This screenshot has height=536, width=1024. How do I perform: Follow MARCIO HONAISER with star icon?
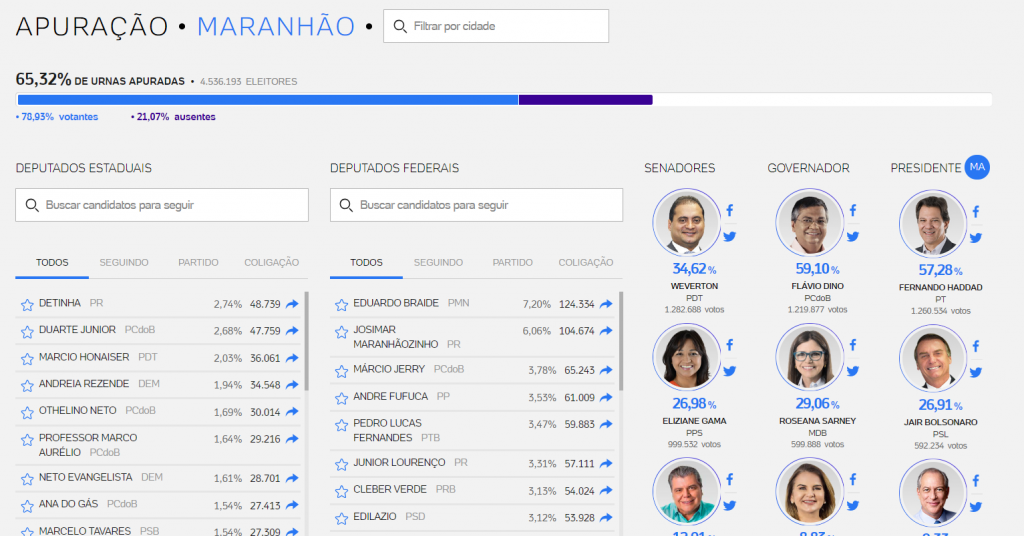point(27,359)
